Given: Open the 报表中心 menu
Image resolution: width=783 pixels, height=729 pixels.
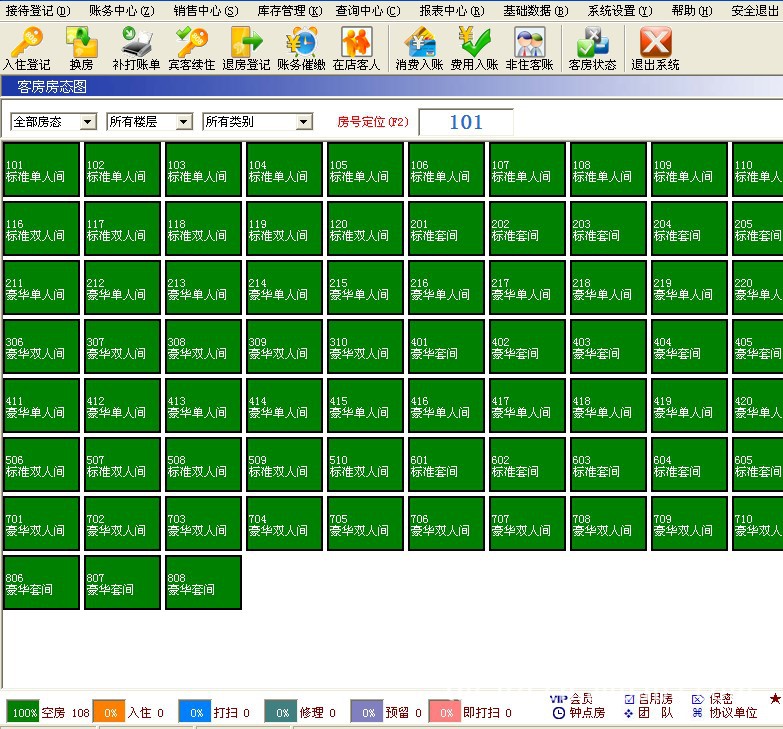Looking at the screenshot, I should [451, 11].
